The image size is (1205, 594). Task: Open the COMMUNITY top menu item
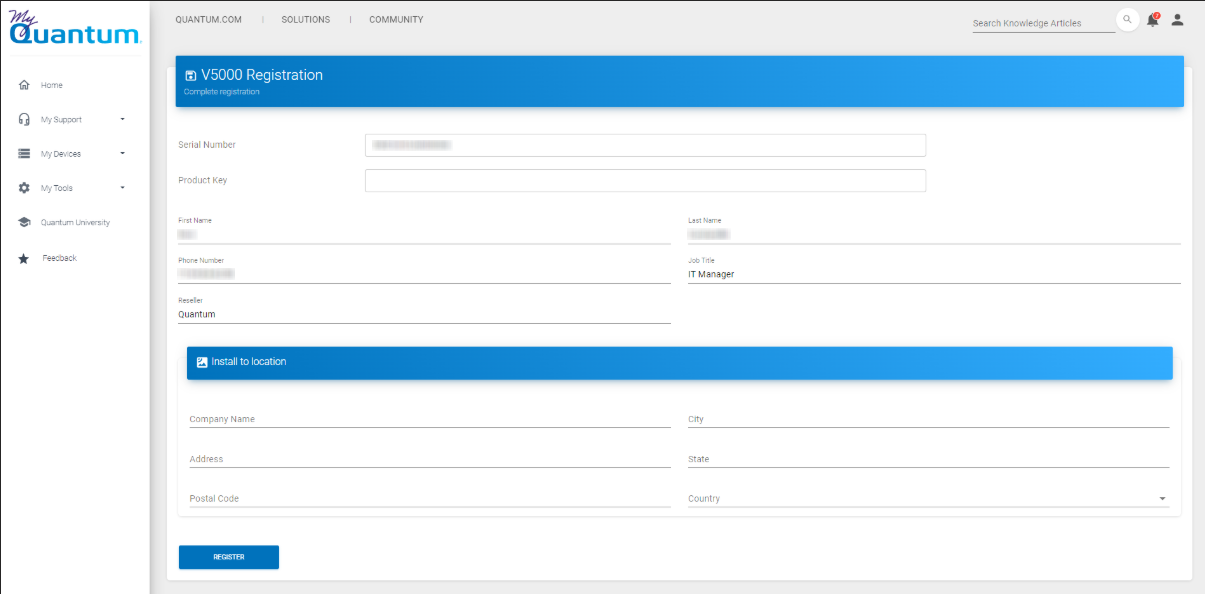[x=396, y=20]
